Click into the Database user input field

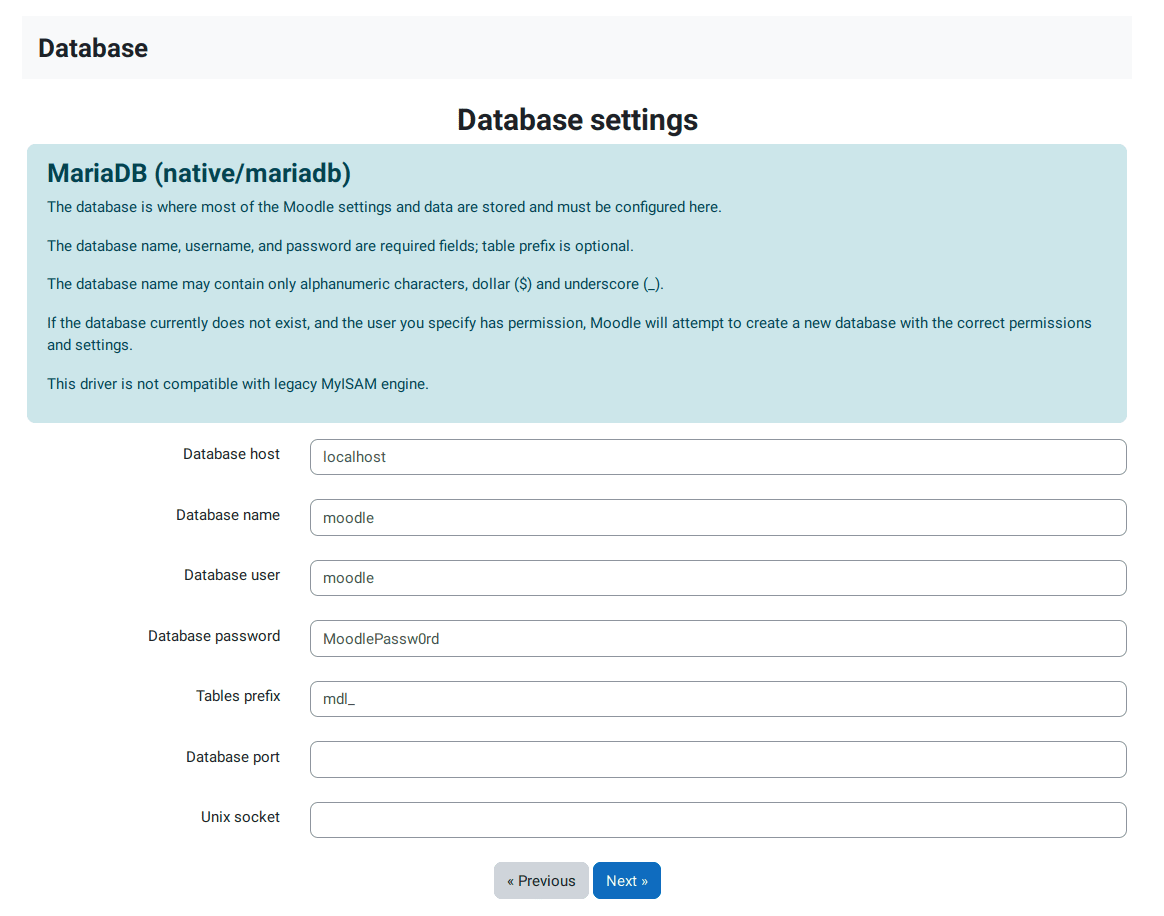[x=718, y=578]
